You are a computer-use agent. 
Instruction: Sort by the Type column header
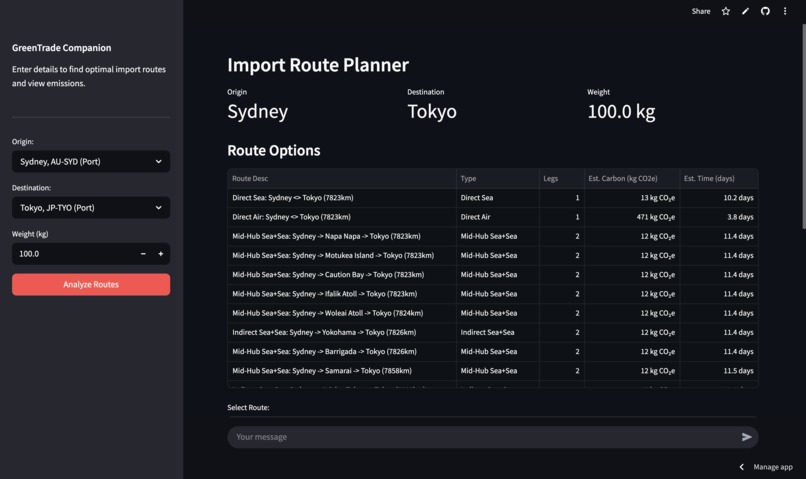pyautogui.click(x=498, y=178)
